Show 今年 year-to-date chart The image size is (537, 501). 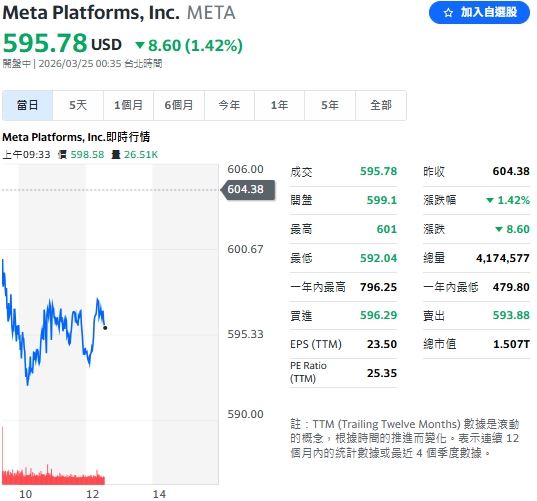[229, 105]
